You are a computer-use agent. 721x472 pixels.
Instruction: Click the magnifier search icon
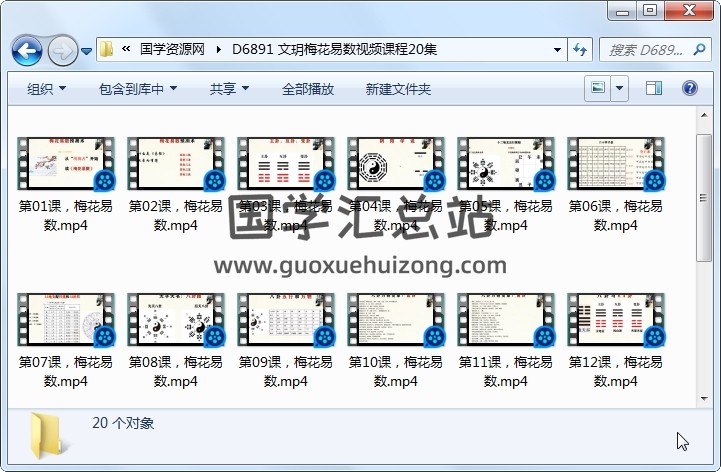[x=699, y=49]
